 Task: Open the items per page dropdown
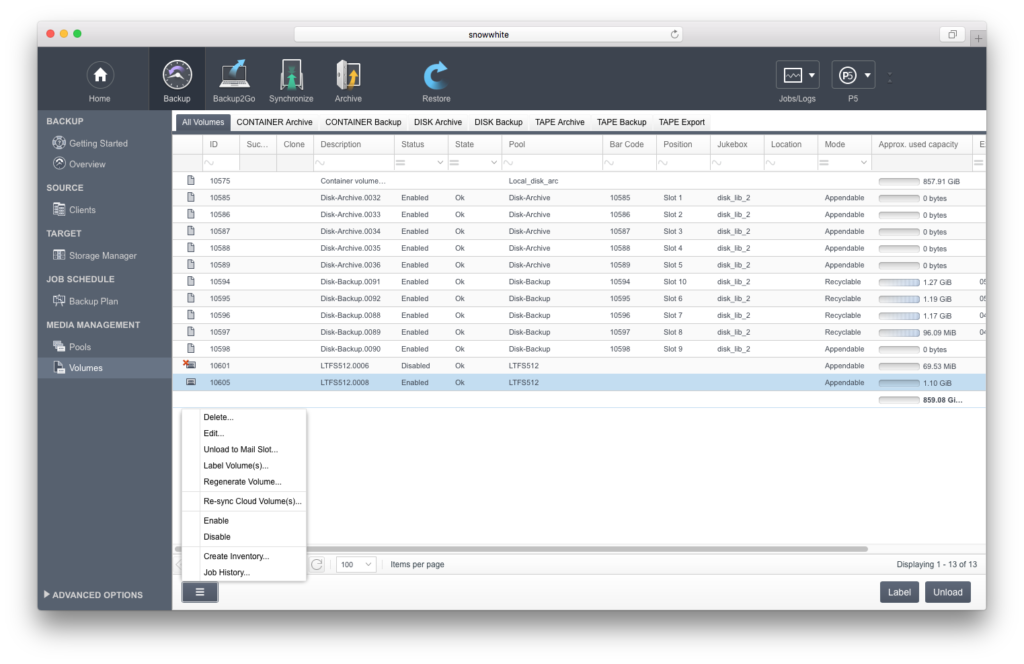(x=356, y=564)
